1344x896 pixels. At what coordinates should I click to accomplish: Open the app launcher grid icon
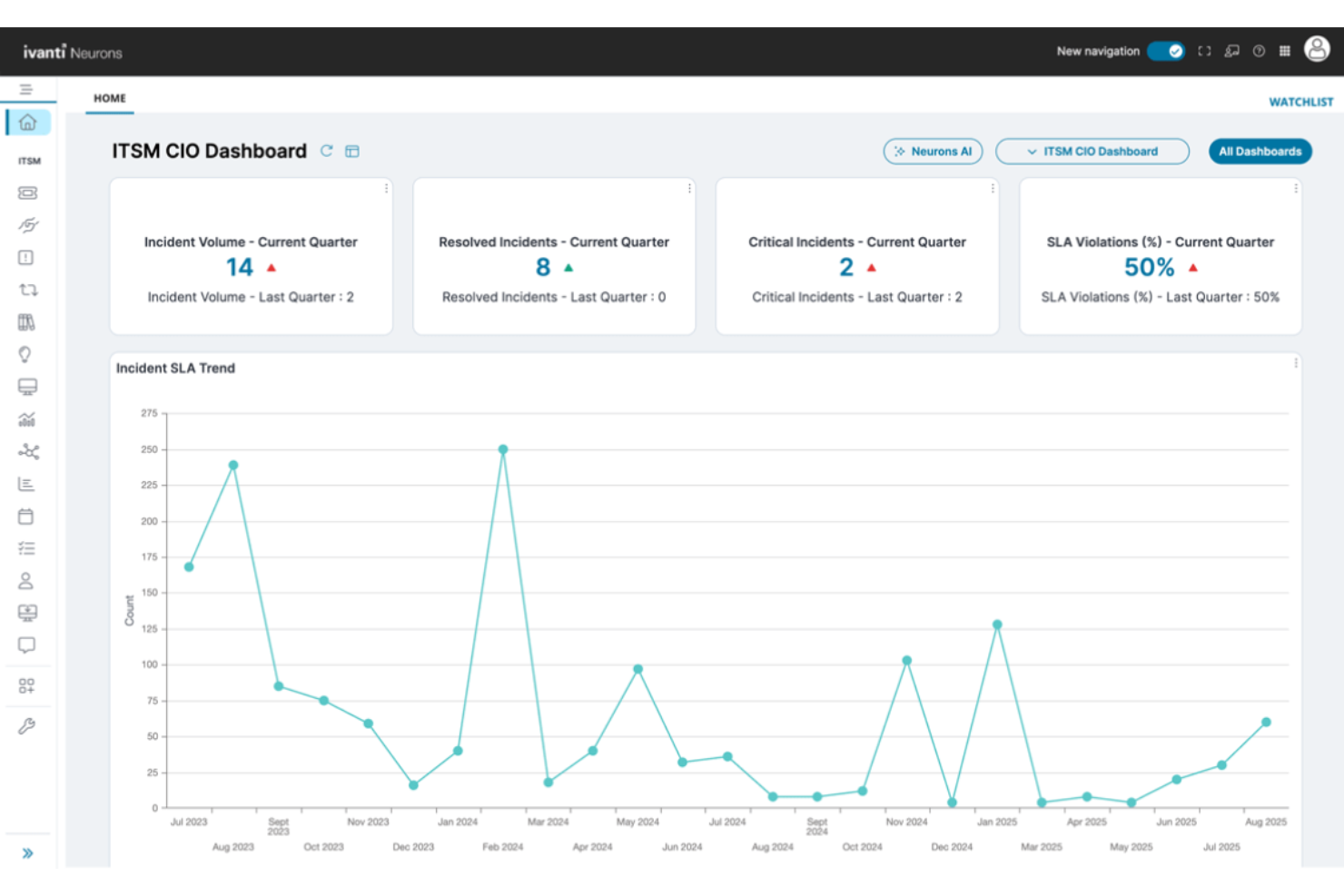click(x=1285, y=52)
